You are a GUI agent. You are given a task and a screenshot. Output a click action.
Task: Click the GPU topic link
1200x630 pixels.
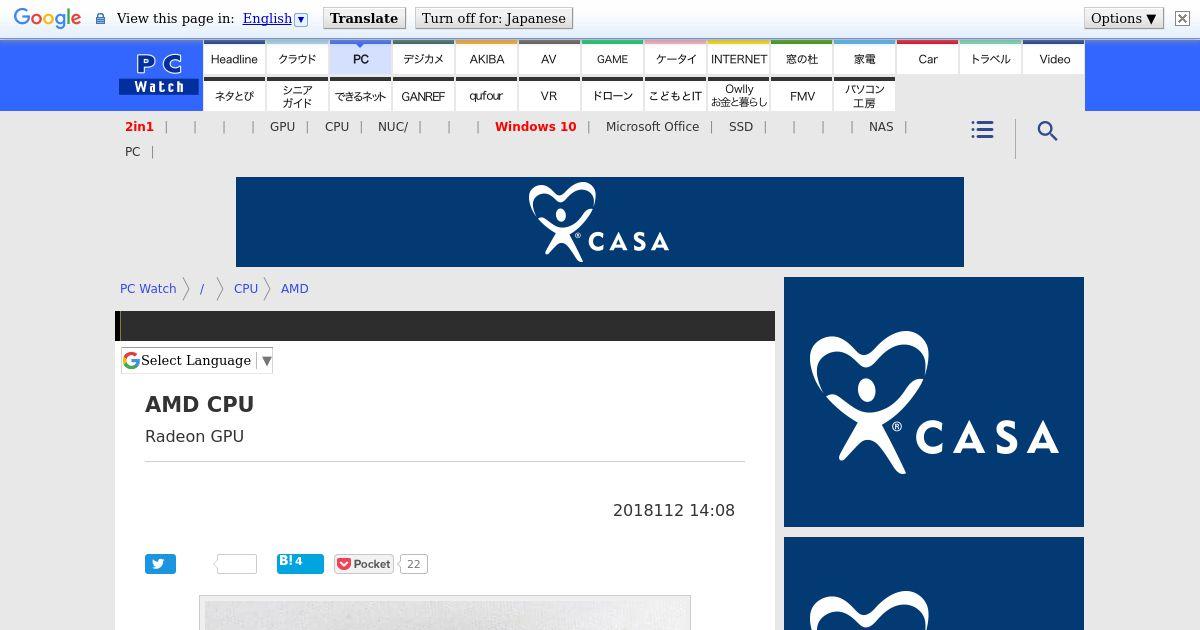[x=282, y=127]
